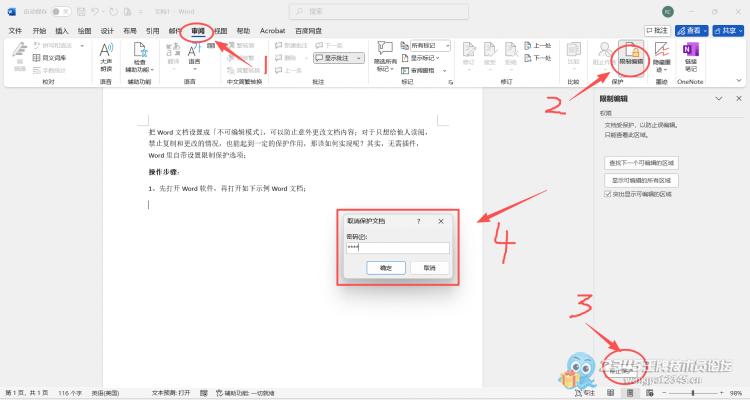750x400 pixels.
Task: Run 检查辅助功能 accessibility check
Action: pyautogui.click(x=138, y=55)
